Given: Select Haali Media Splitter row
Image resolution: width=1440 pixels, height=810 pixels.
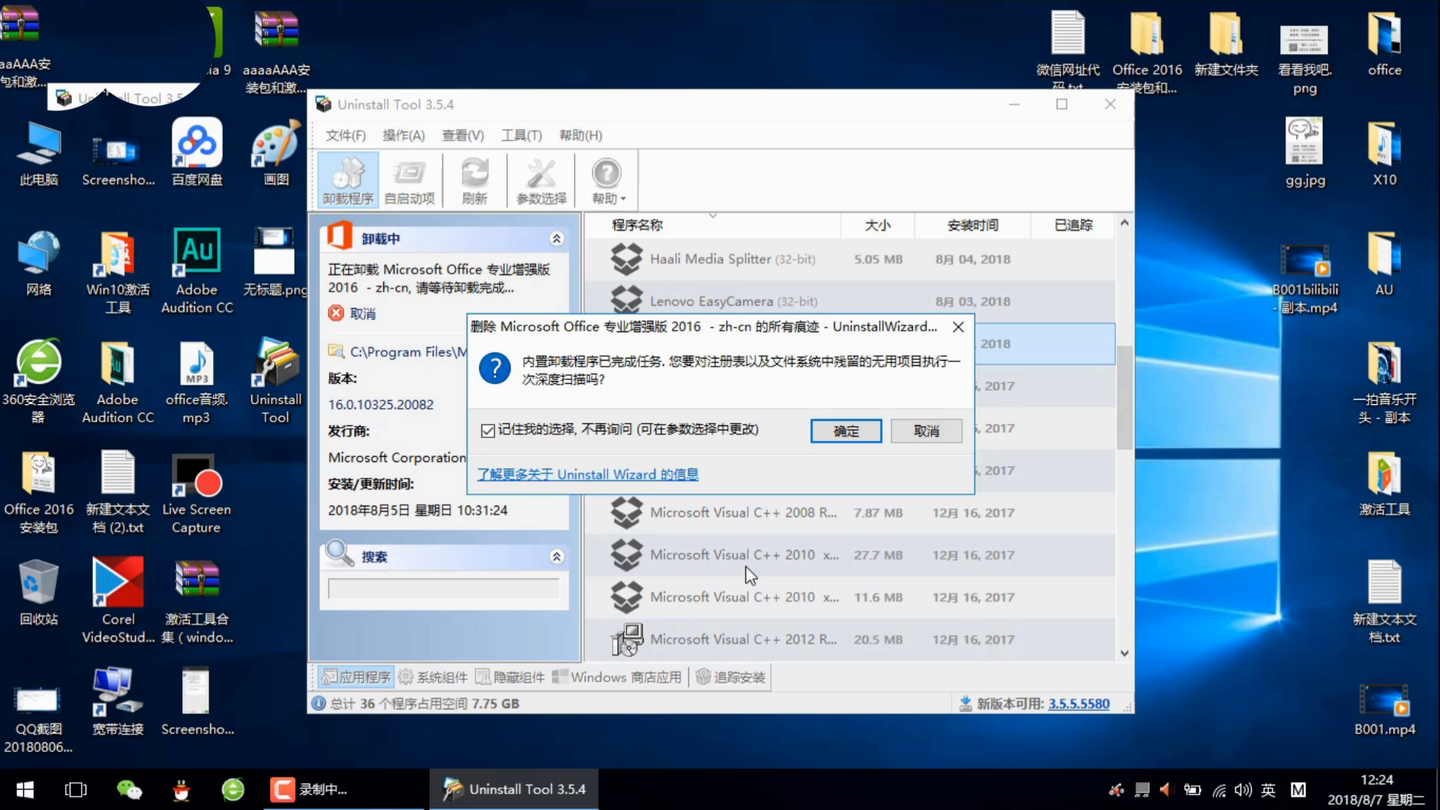Looking at the screenshot, I should pyautogui.click(x=849, y=259).
